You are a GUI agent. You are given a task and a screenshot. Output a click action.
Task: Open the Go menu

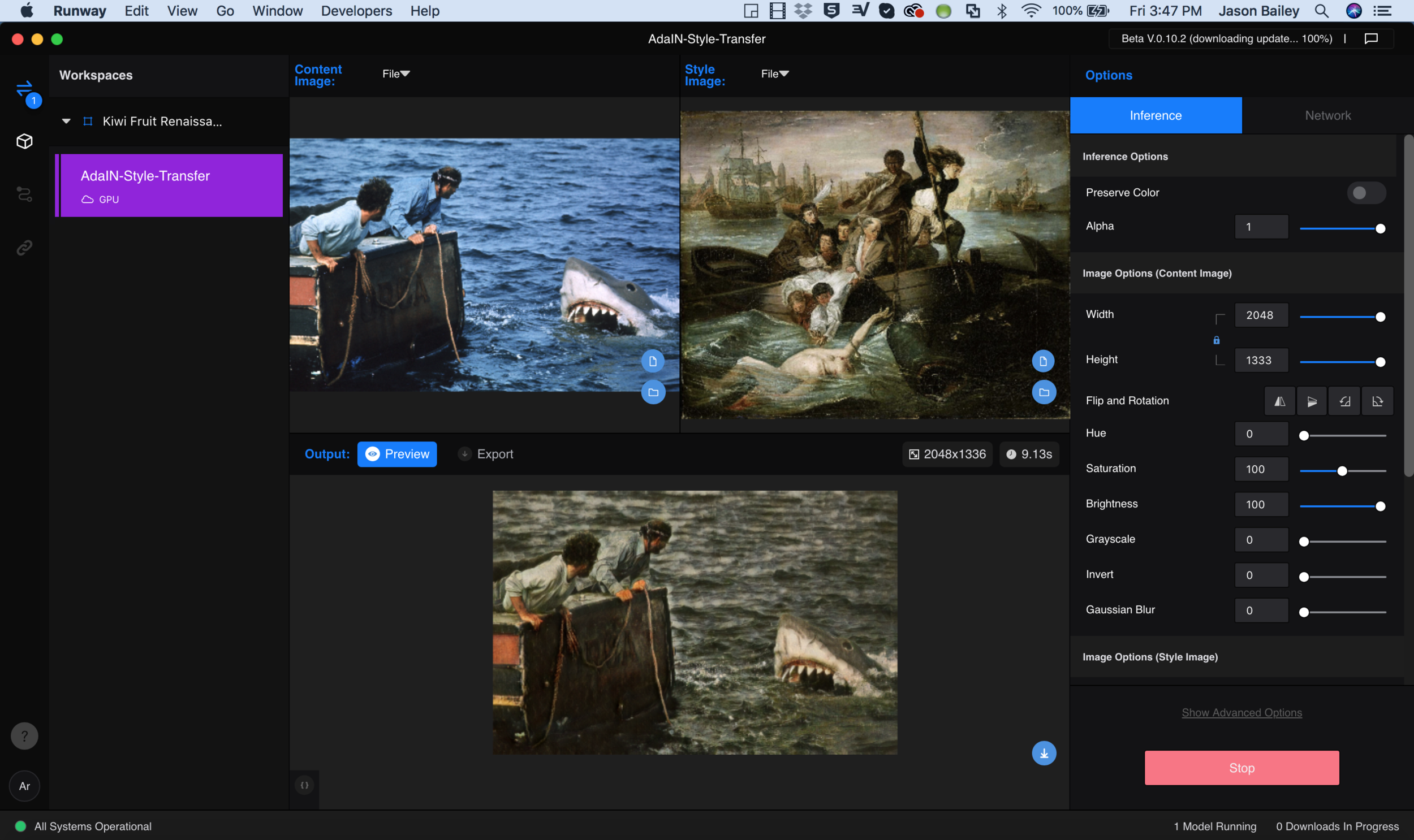(225, 11)
